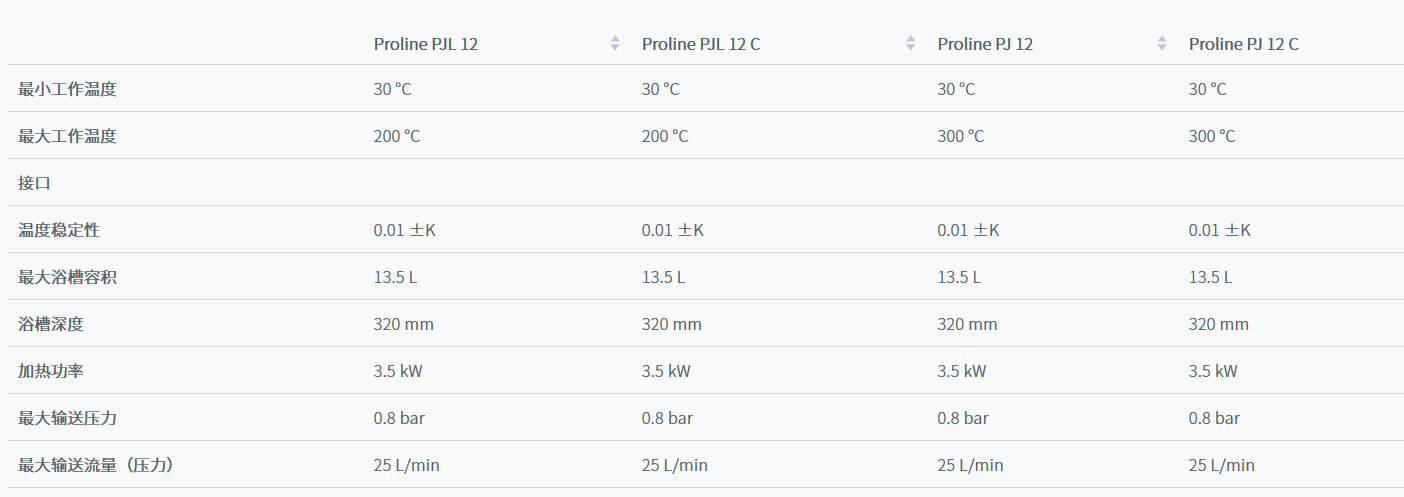Viewport: 1404px width, 497px height.
Task: Select the Proline PJL 12 C column header
Action: [701, 44]
